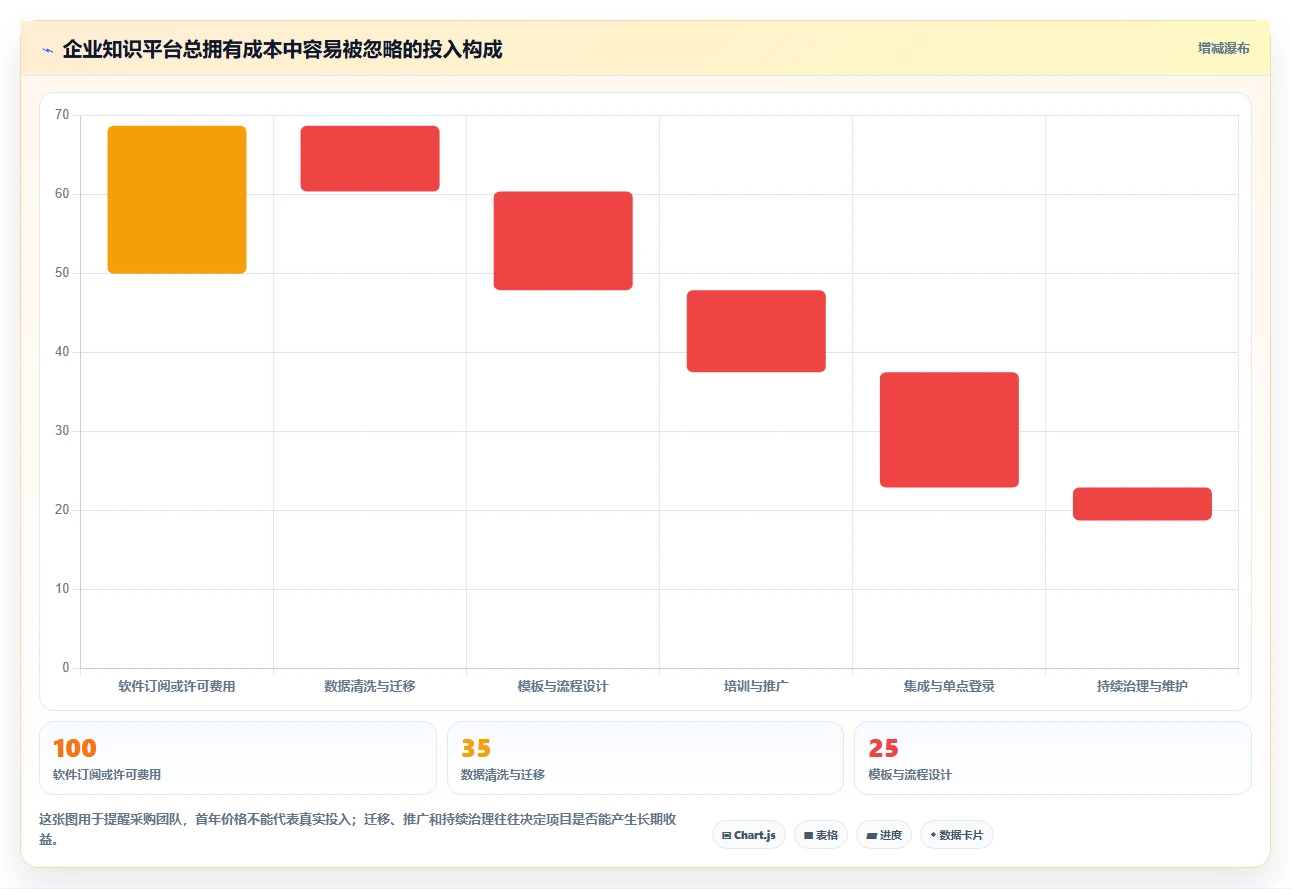Click the red 模板与流程设计 bar

click(563, 241)
